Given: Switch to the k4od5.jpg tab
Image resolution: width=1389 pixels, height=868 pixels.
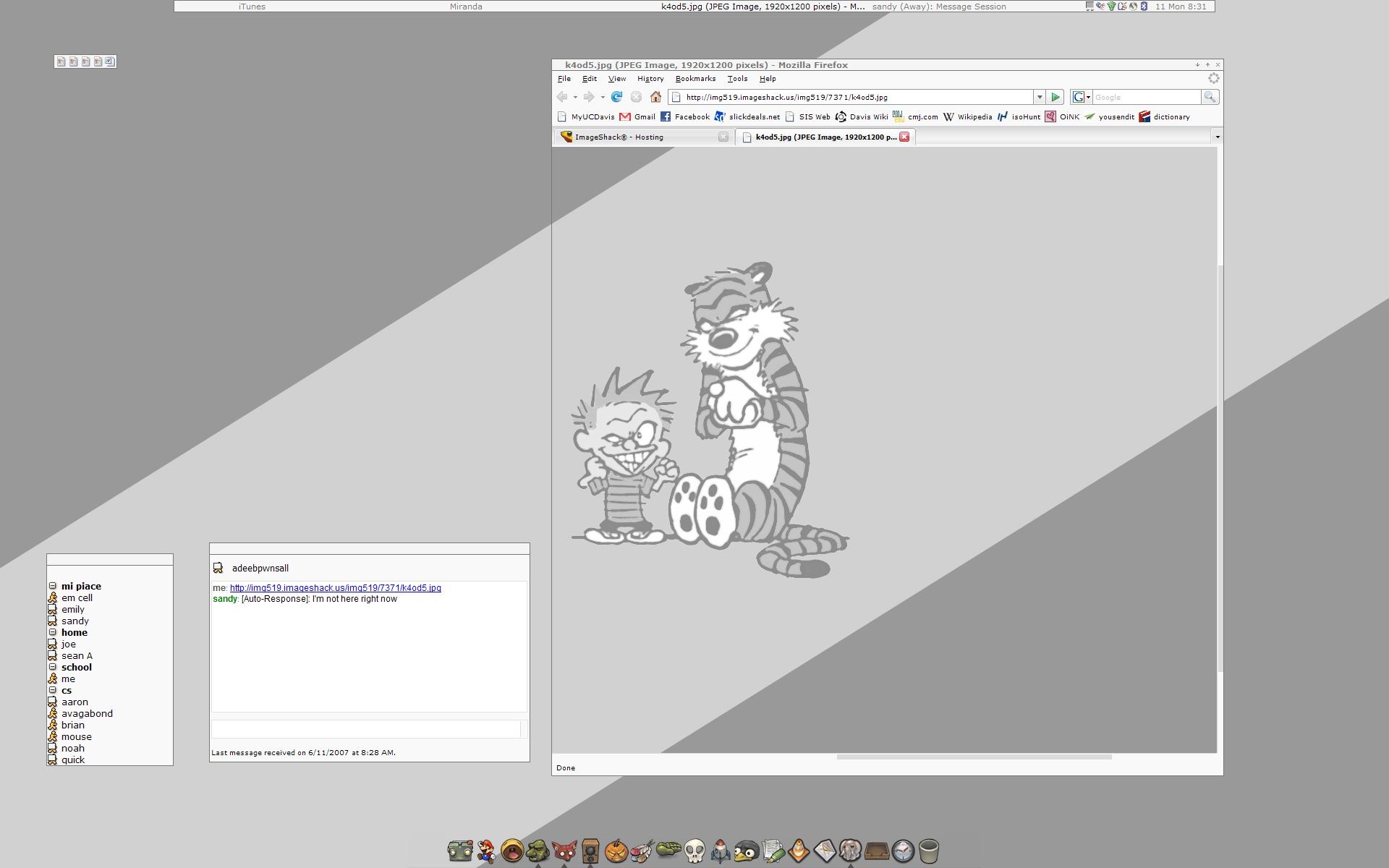Looking at the screenshot, I should 825,137.
